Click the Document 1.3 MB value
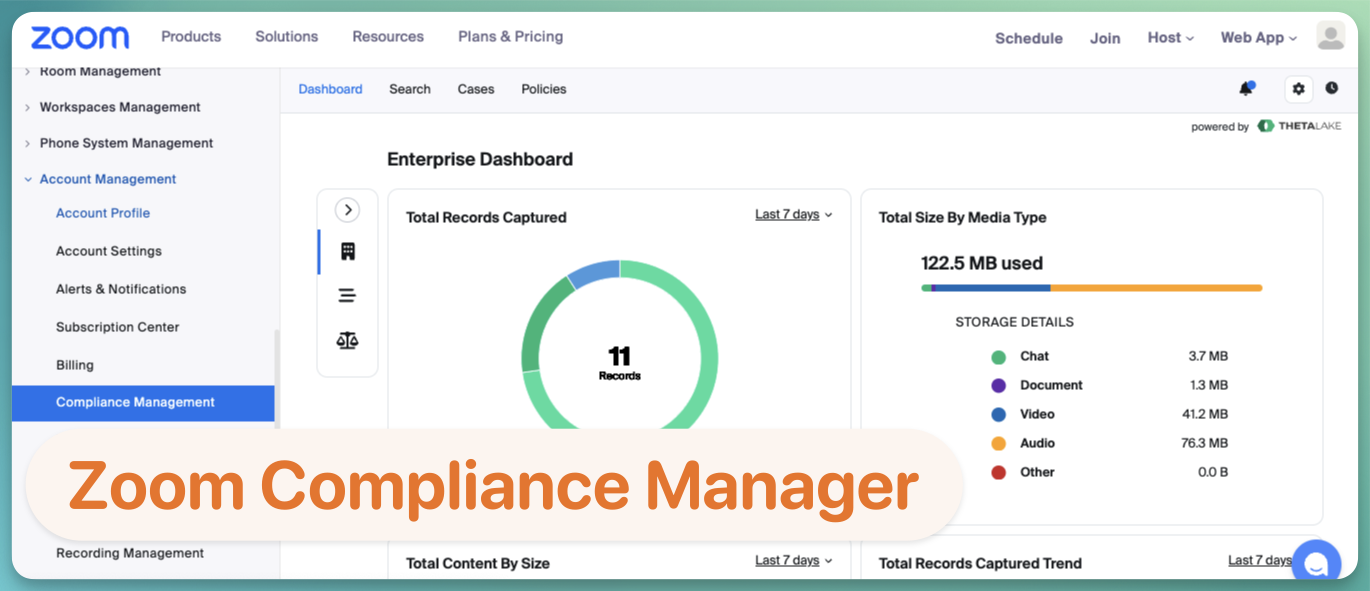 click(x=1209, y=385)
